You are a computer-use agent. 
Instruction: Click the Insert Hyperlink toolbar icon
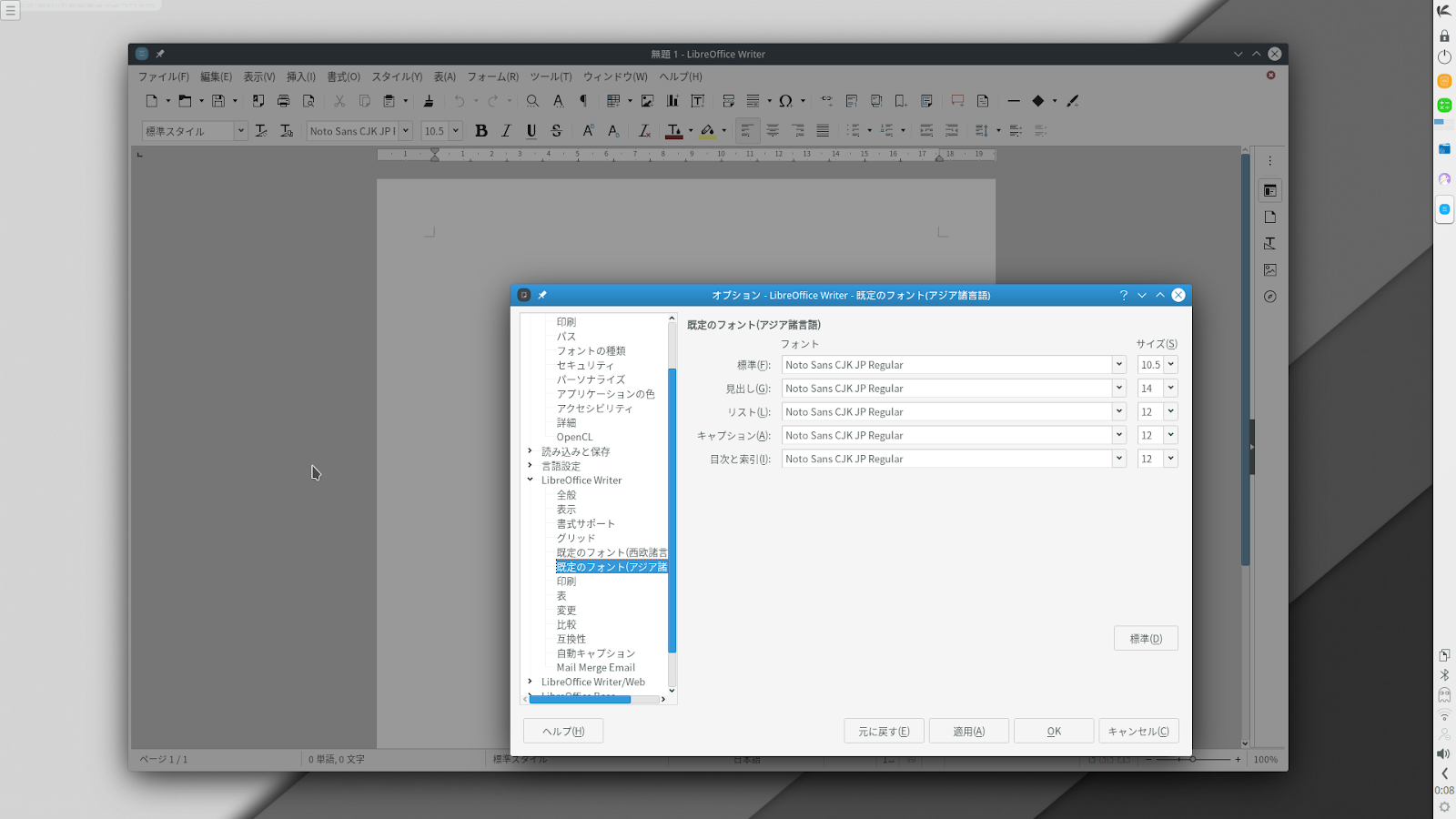point(826,101)
